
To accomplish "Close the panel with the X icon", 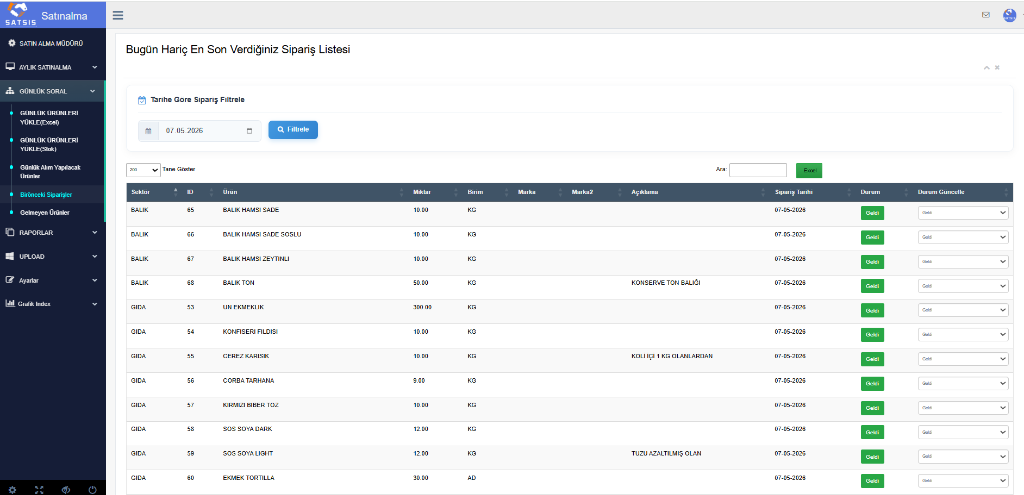I will (x=997, y=67).
